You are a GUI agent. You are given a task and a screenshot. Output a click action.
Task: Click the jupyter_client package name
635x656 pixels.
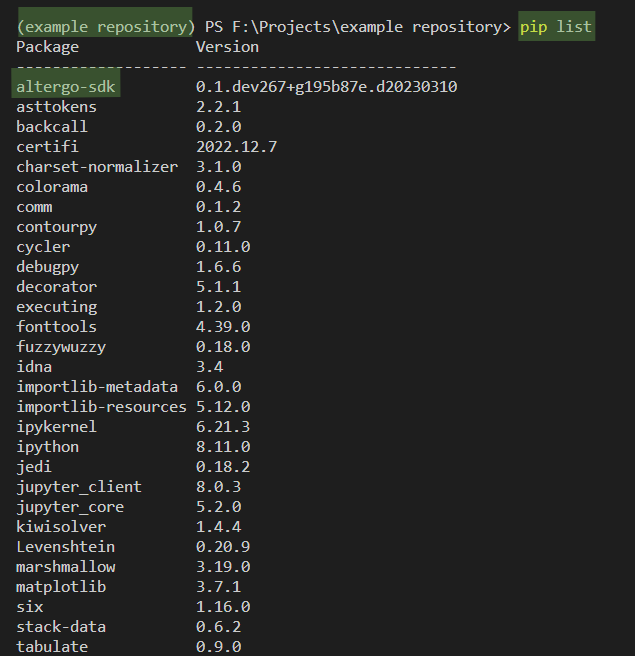(x=79, y=487)
